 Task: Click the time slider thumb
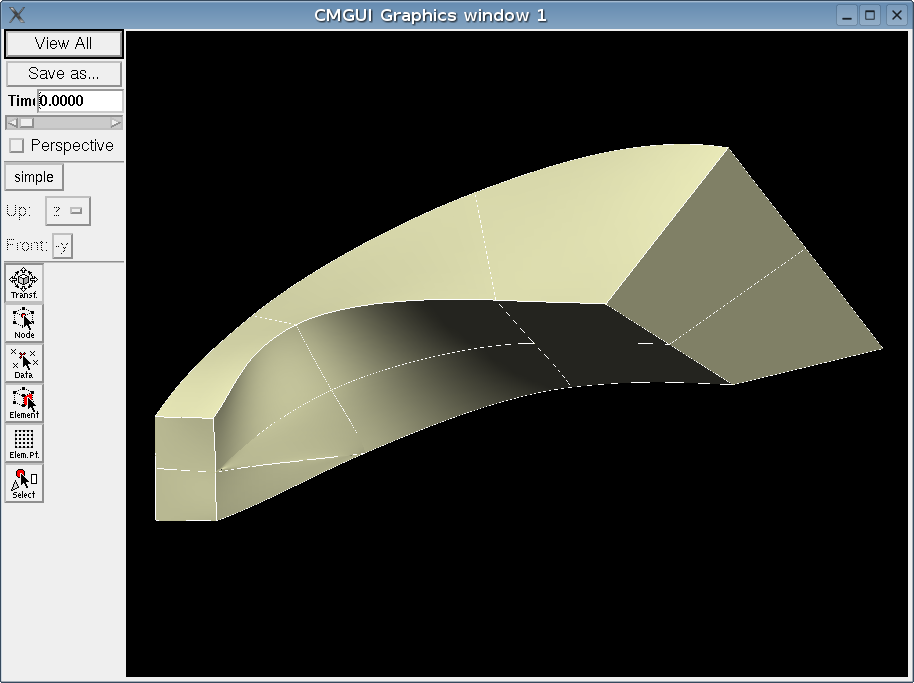(x=27, y=123)
